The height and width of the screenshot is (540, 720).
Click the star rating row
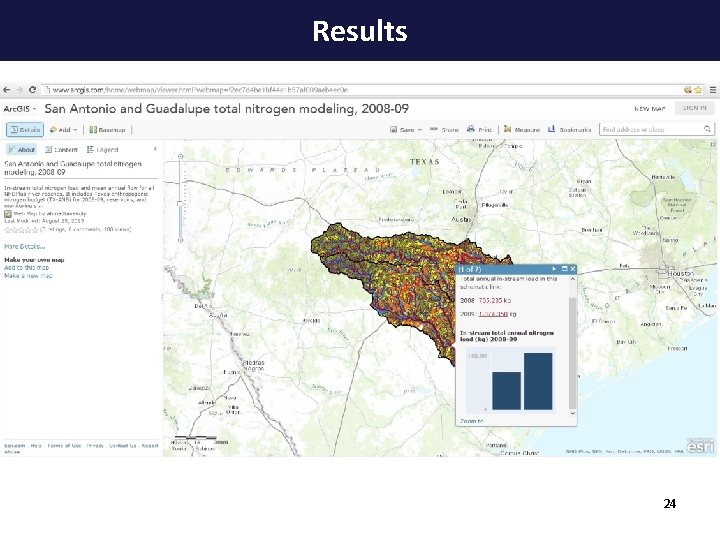(21, 229)
